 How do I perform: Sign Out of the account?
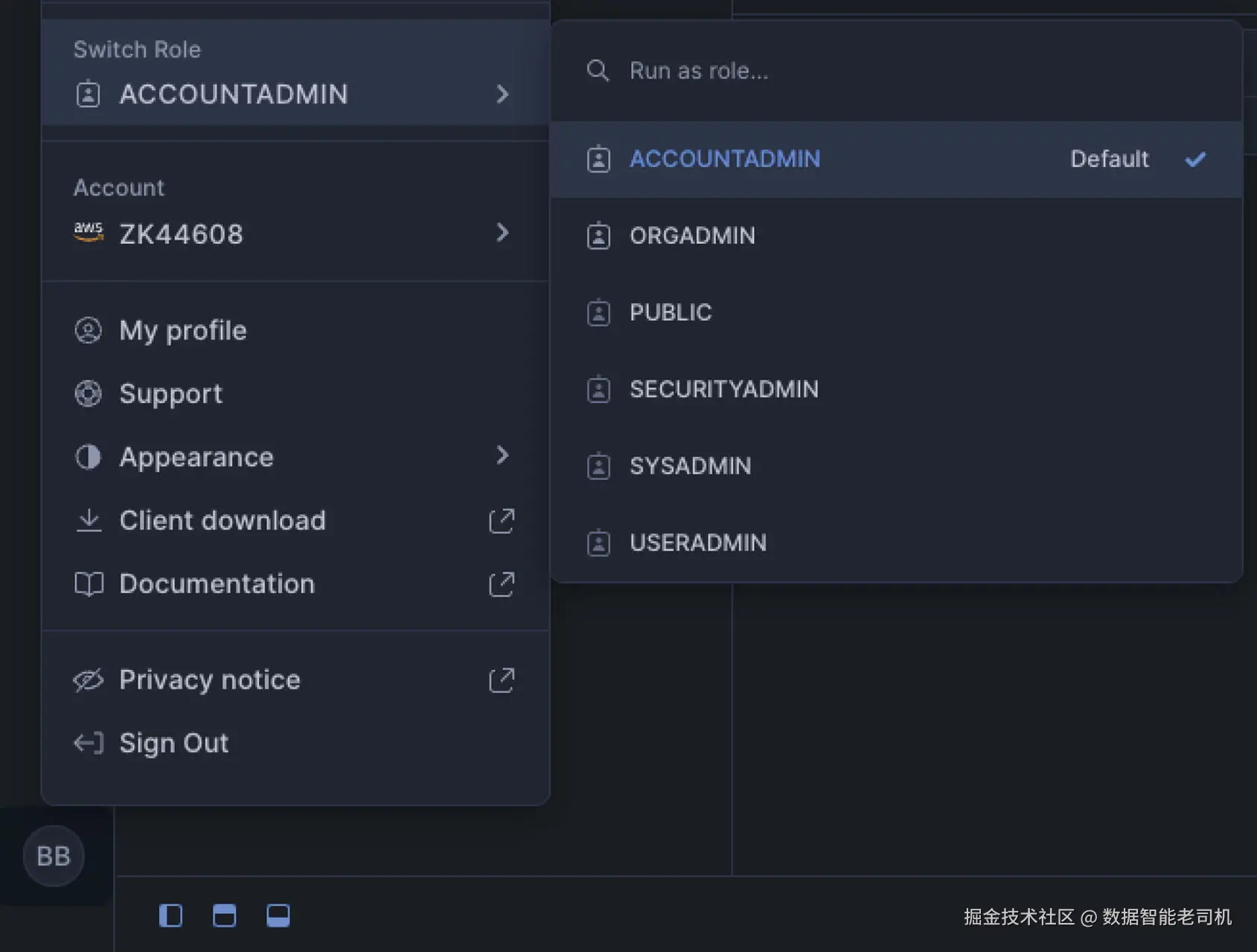295,743
